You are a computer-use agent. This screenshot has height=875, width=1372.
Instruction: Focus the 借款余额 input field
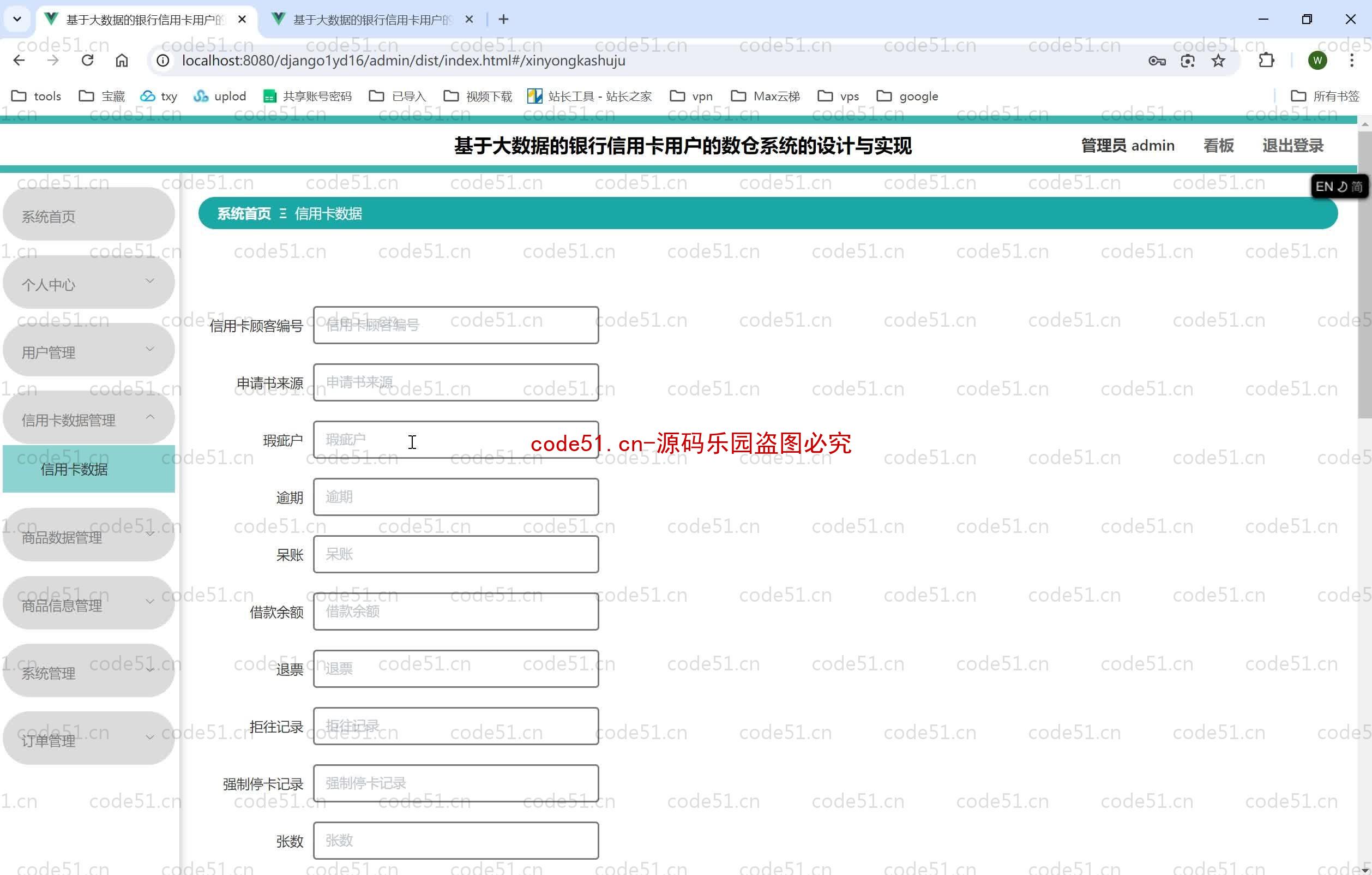click(x=456, y=612)
